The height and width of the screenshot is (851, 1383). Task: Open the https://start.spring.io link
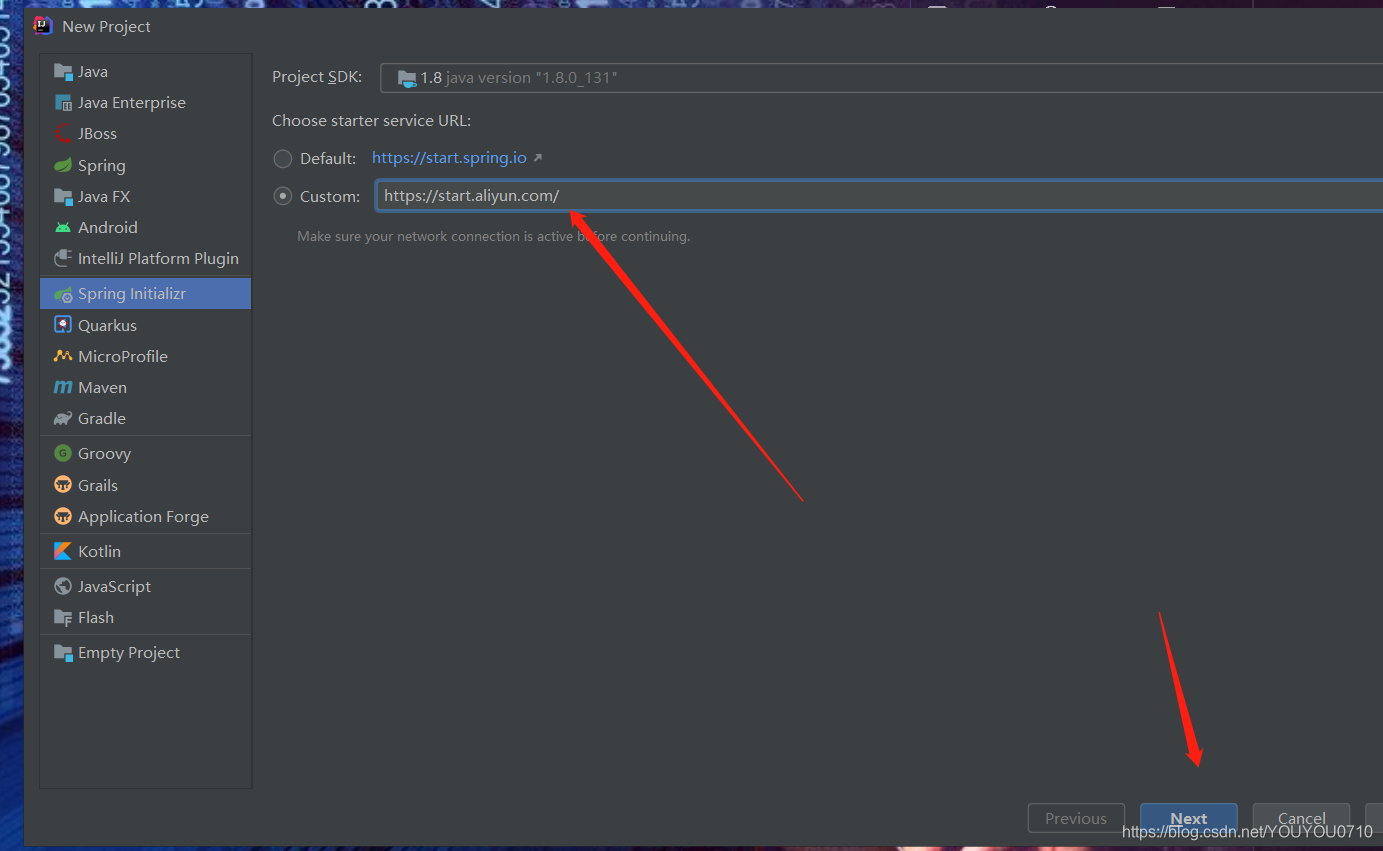pyautogui.click(x=449, y=158)
